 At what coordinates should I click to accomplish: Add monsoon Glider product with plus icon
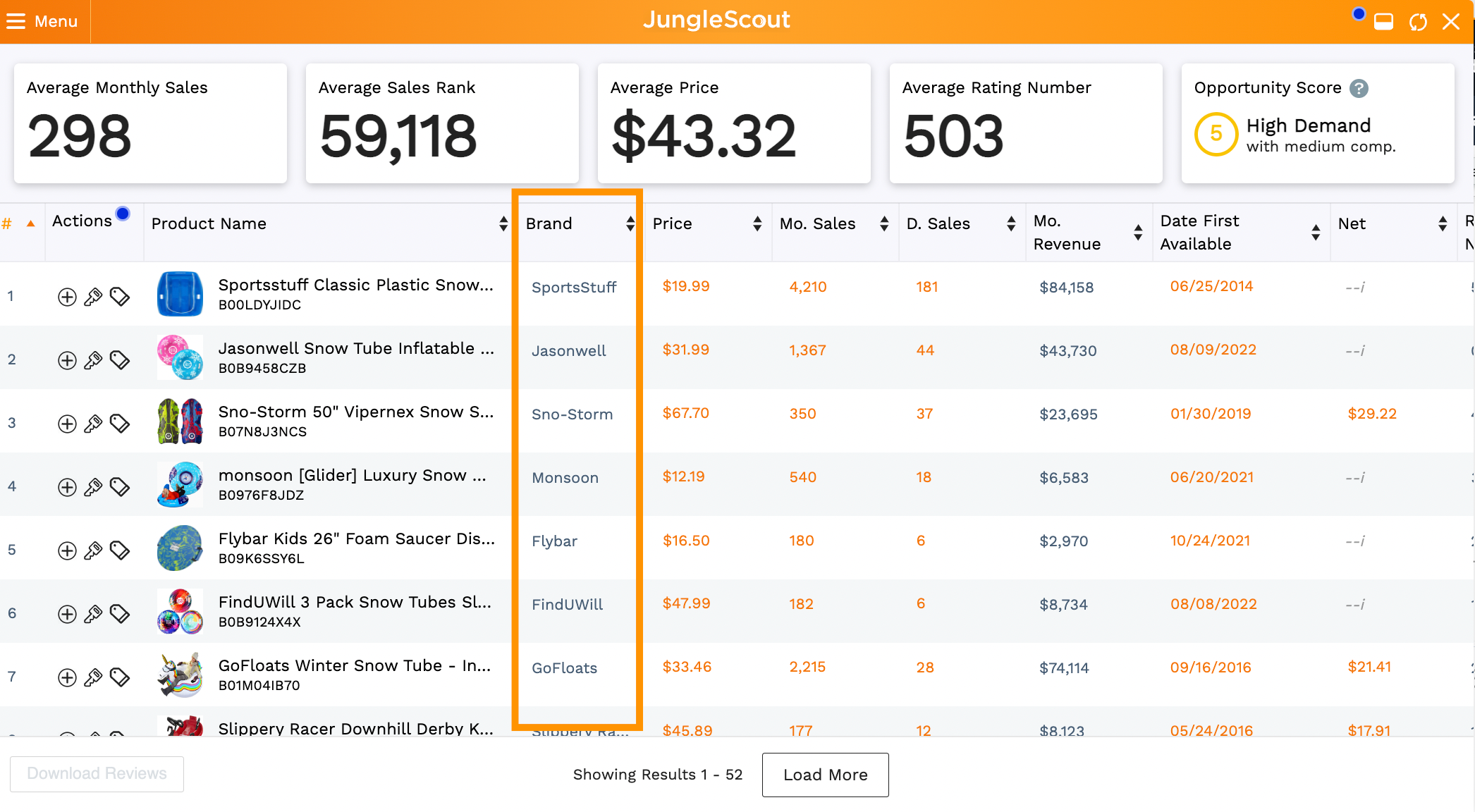(67, 487)
